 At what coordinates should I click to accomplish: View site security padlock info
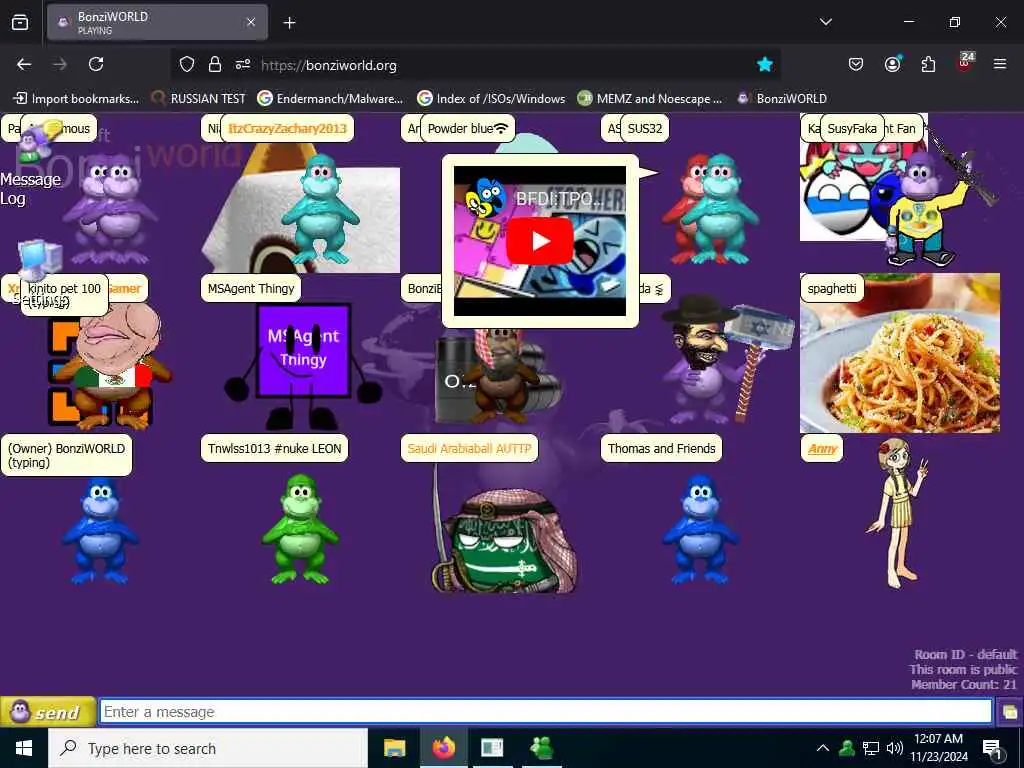click(214, 65)
